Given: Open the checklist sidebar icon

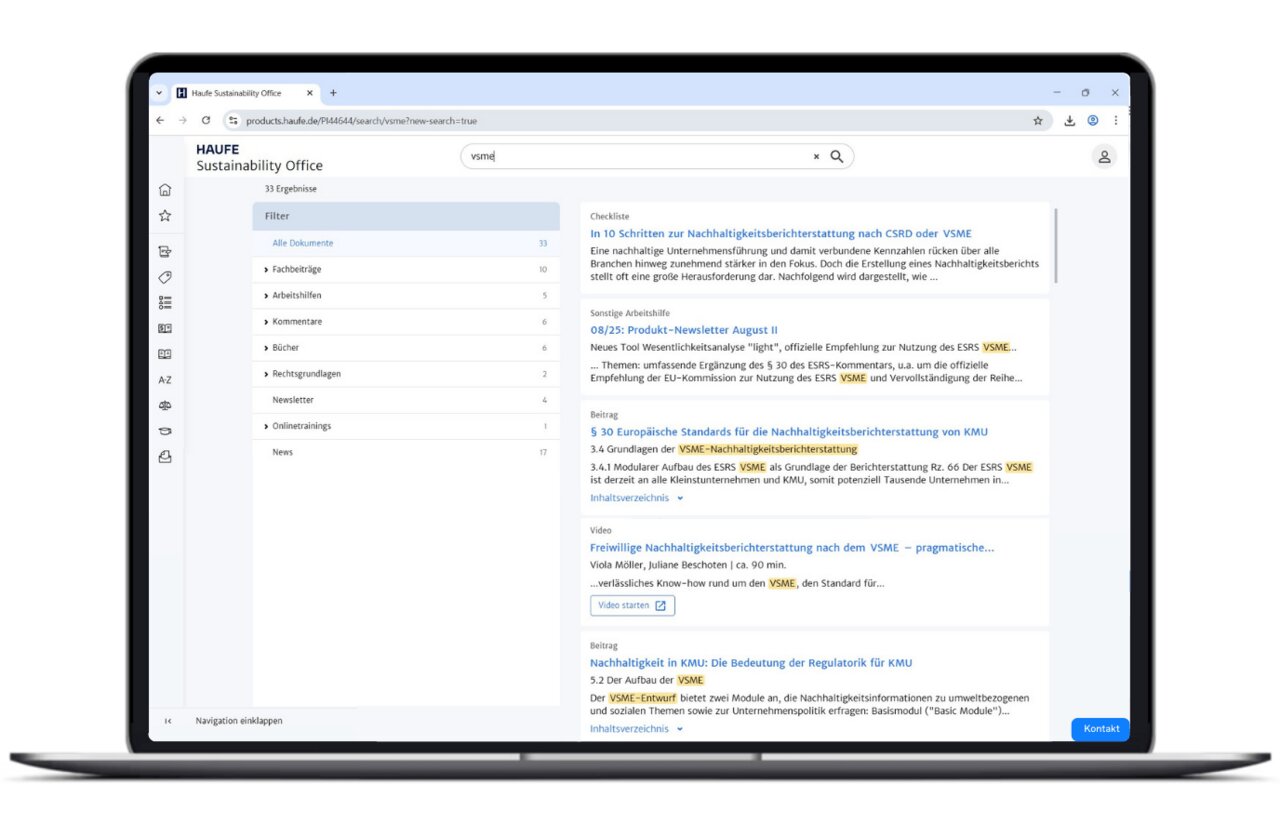Looking at the screenshot, I should (x=165, y=302).
